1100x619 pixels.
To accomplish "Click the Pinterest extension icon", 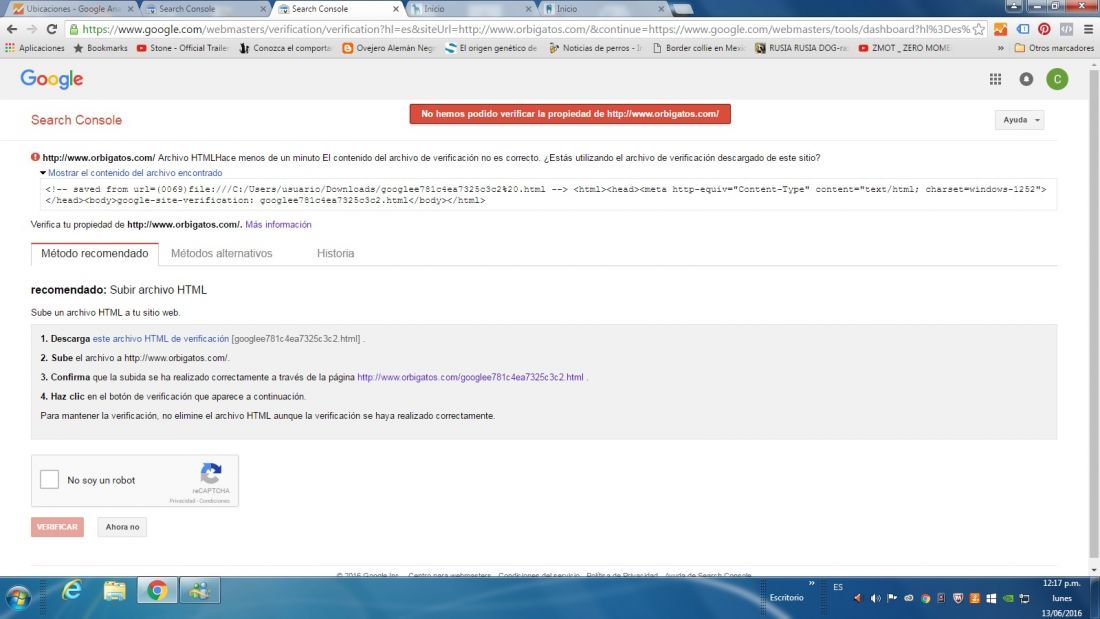I will tap(1045, 29).
